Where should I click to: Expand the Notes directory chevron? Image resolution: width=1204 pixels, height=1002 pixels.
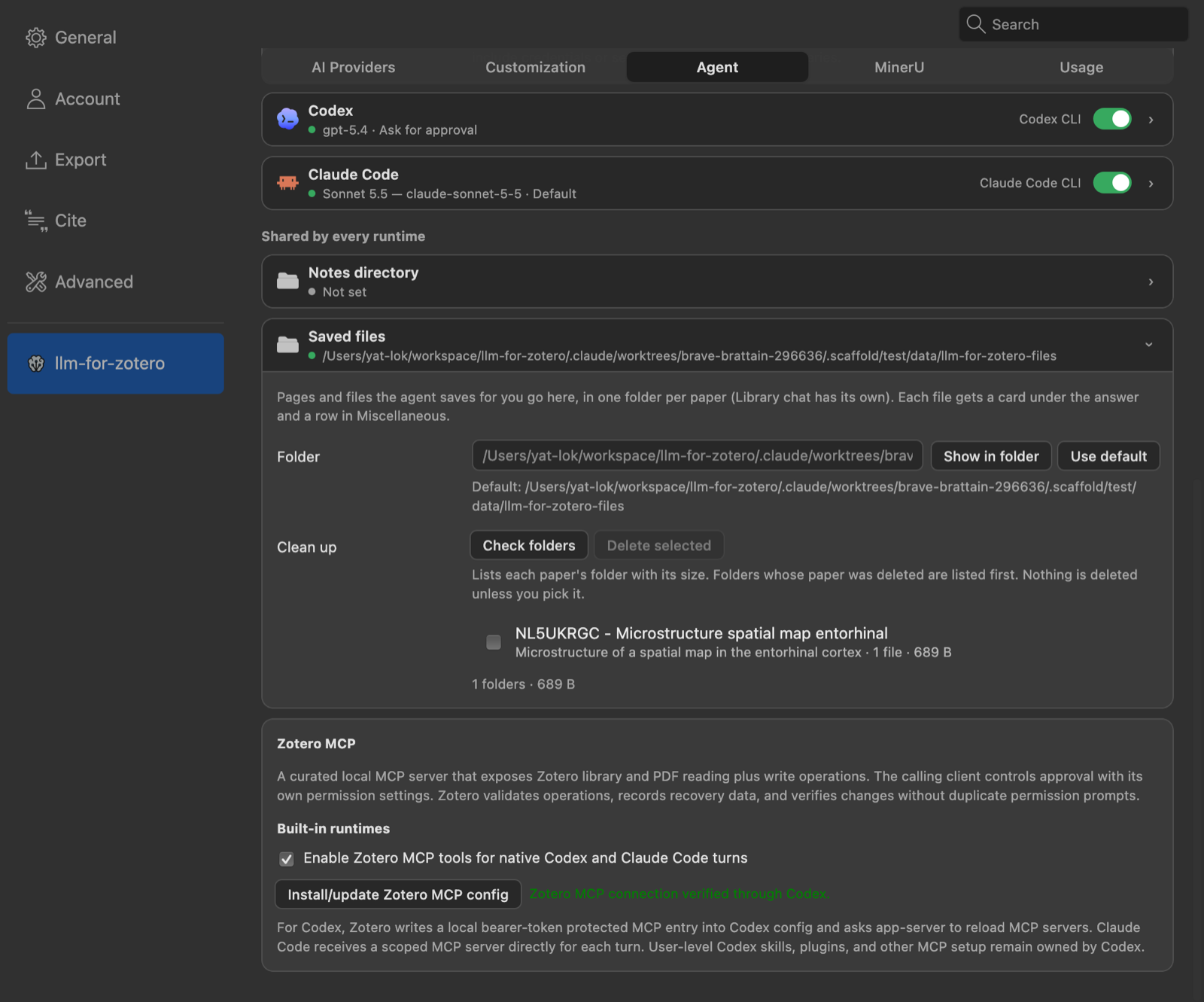pyautogui.click(x=1151, y=282)
